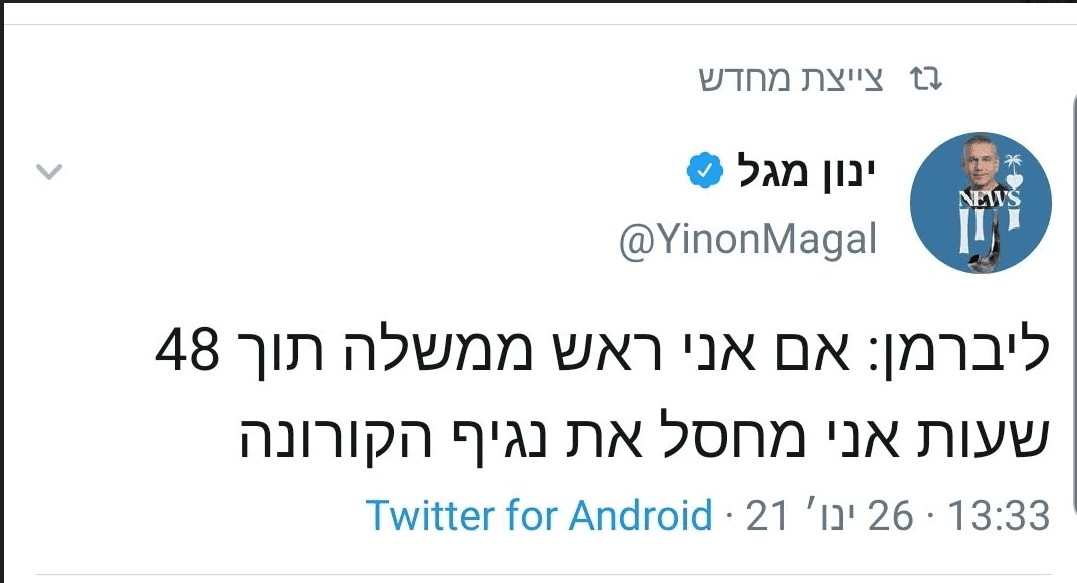Image resolution: width=1077 pixels, height=583 pixels.
Task: Click the ציייצת מחדש retweeted label
Action: pos(790,79)
